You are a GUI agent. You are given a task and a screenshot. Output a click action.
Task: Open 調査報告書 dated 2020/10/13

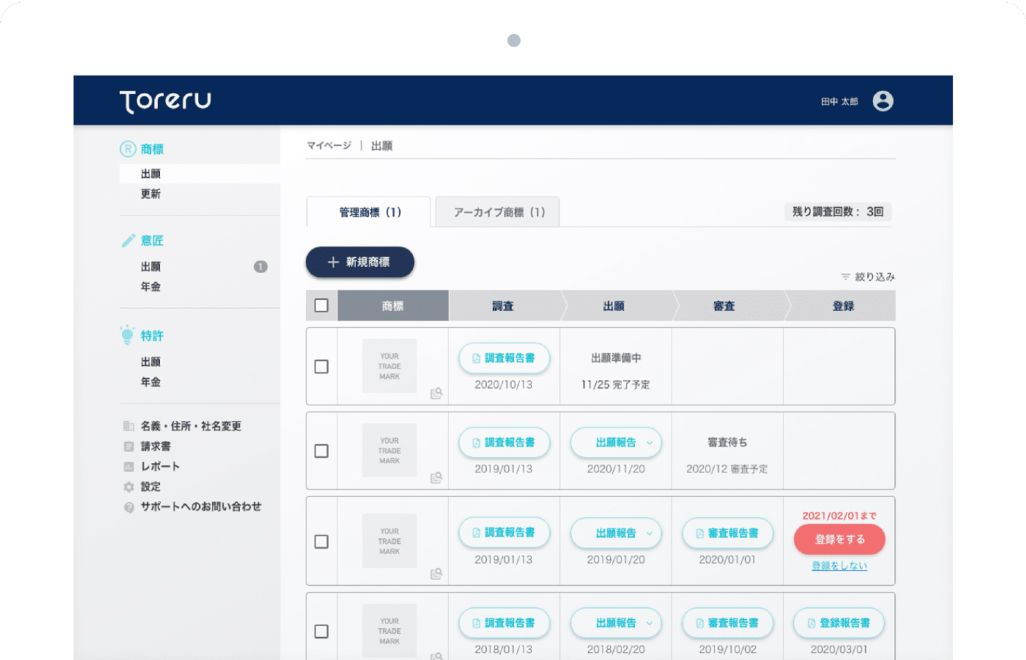(x=504, y=358)
